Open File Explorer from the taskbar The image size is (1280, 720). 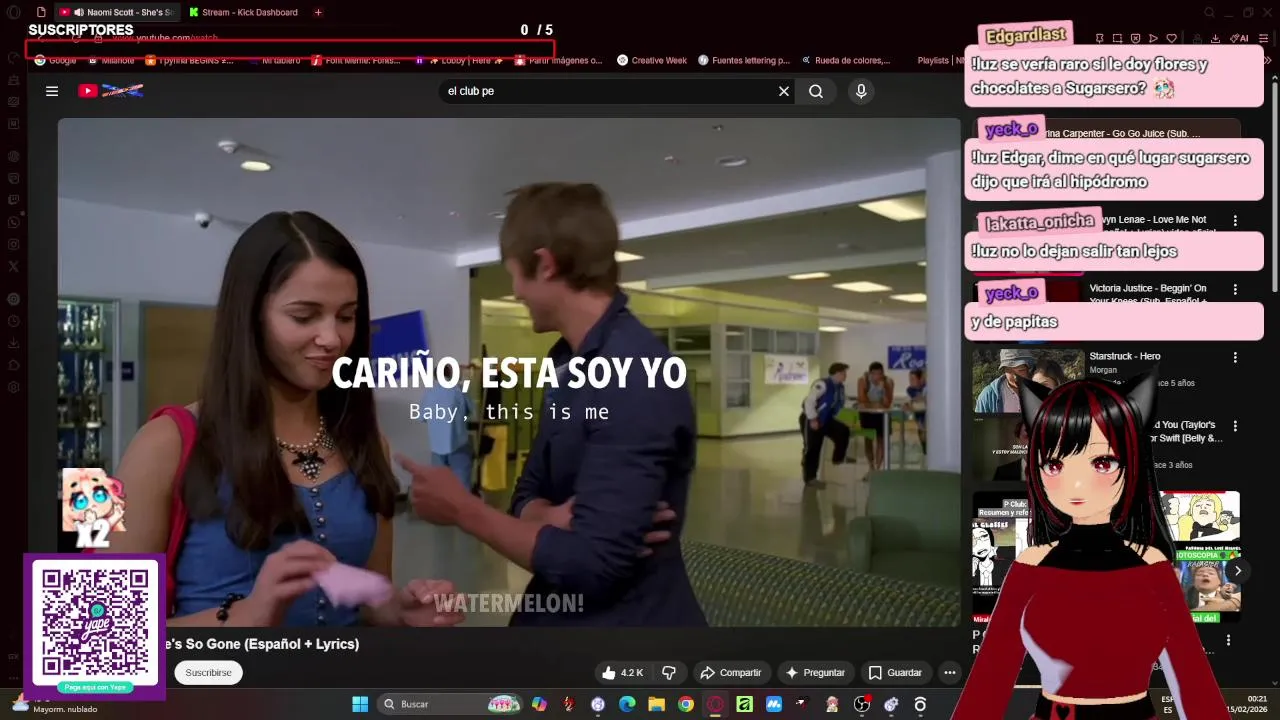656,704
